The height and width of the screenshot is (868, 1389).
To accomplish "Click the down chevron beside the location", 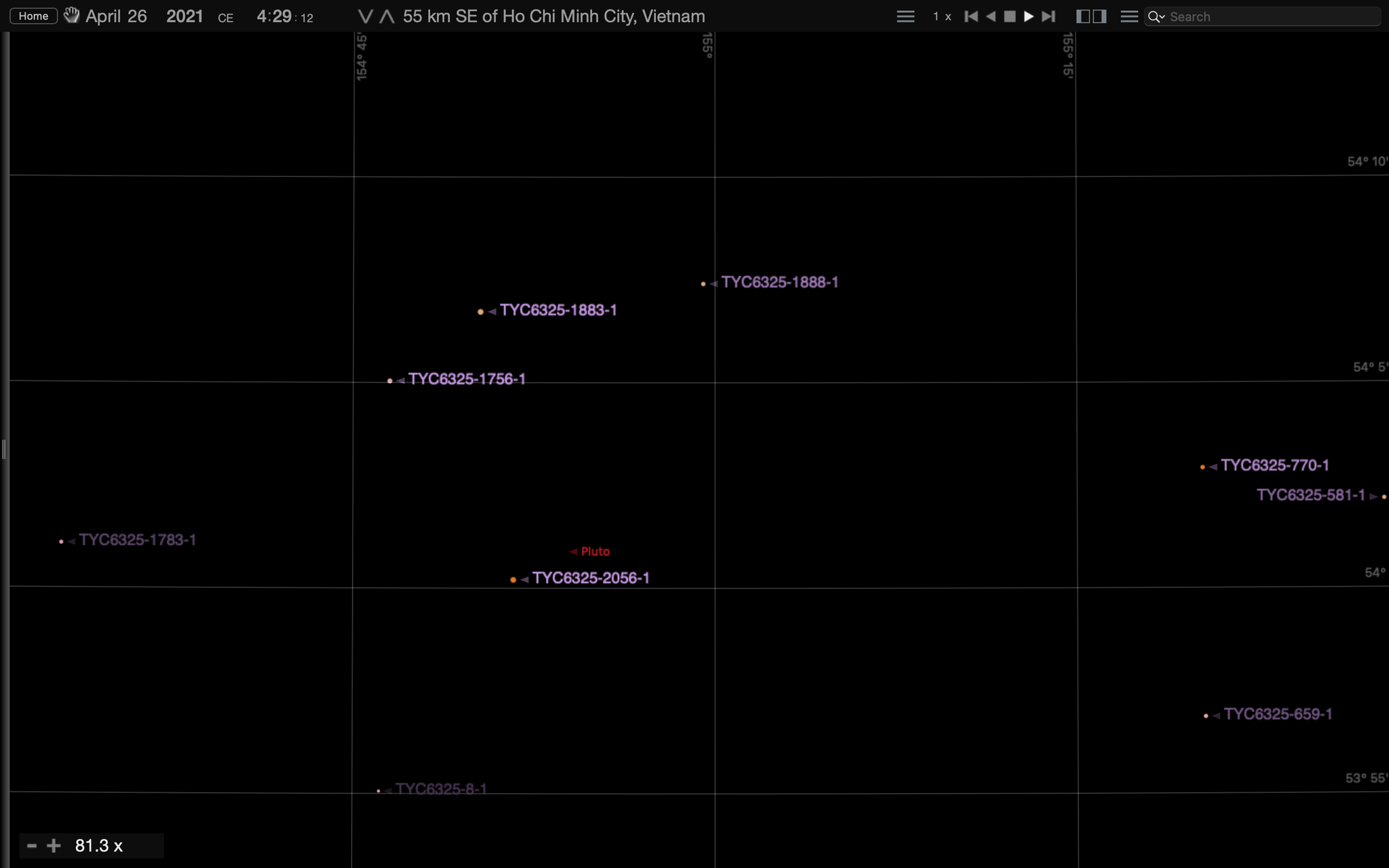I will point(365,17).
